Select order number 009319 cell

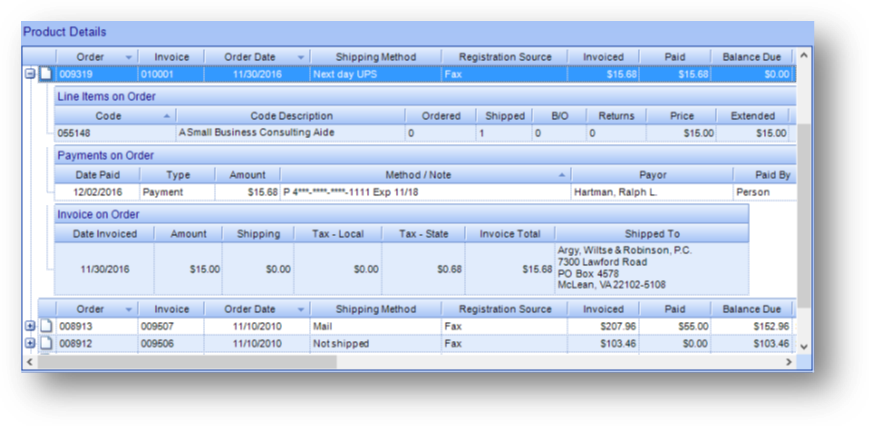pos(96,74)
